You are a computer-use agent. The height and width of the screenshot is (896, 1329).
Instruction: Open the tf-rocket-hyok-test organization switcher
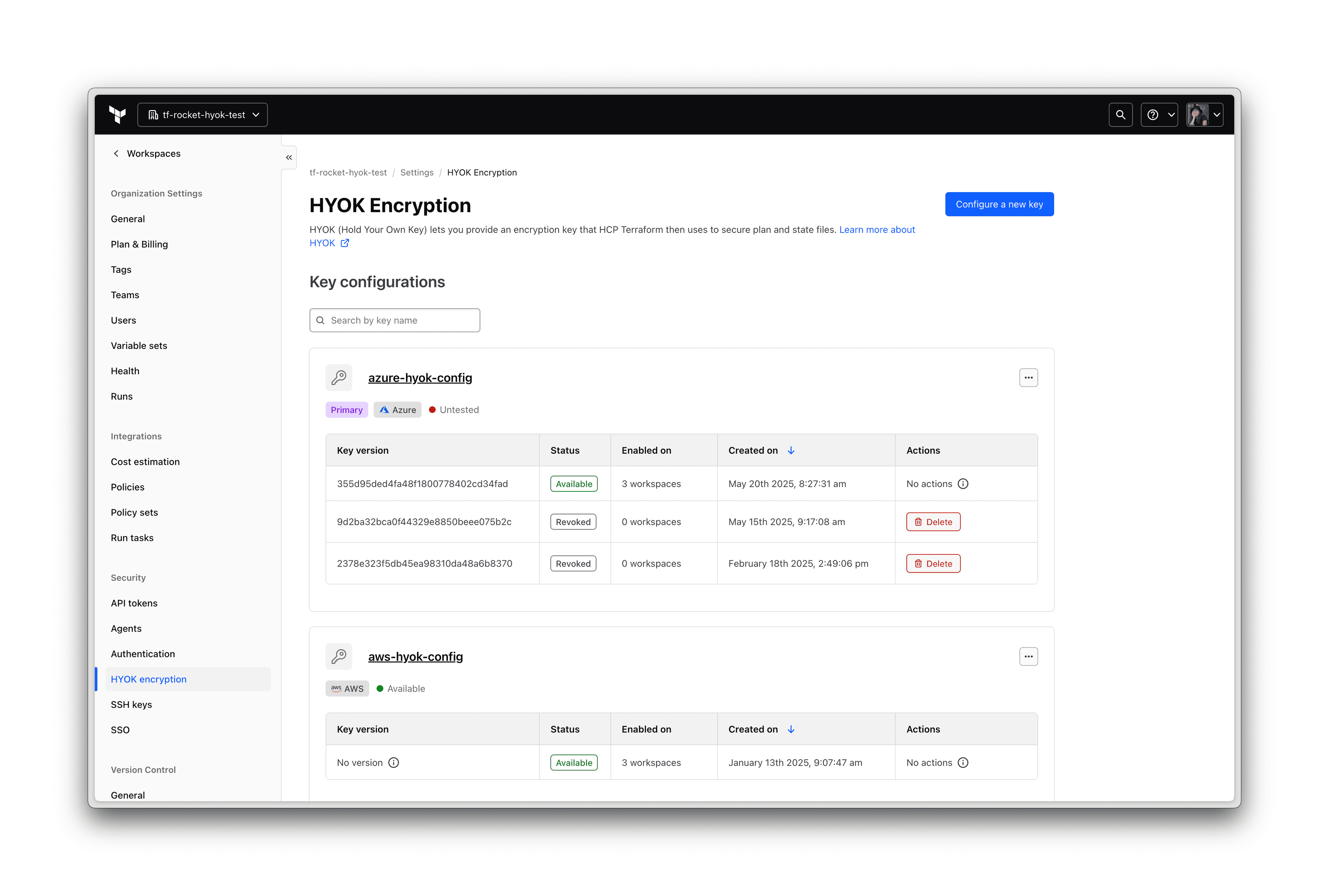tap(202, 114)
